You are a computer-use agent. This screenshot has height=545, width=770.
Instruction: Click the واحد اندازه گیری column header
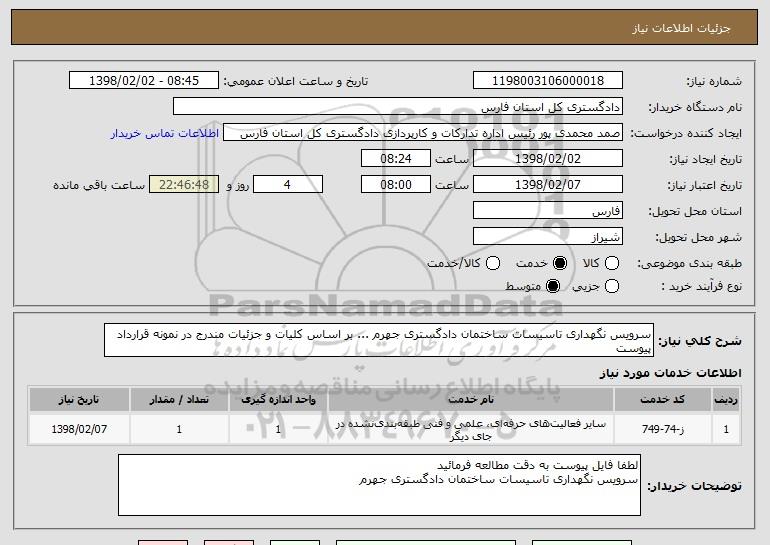point(278,399)
